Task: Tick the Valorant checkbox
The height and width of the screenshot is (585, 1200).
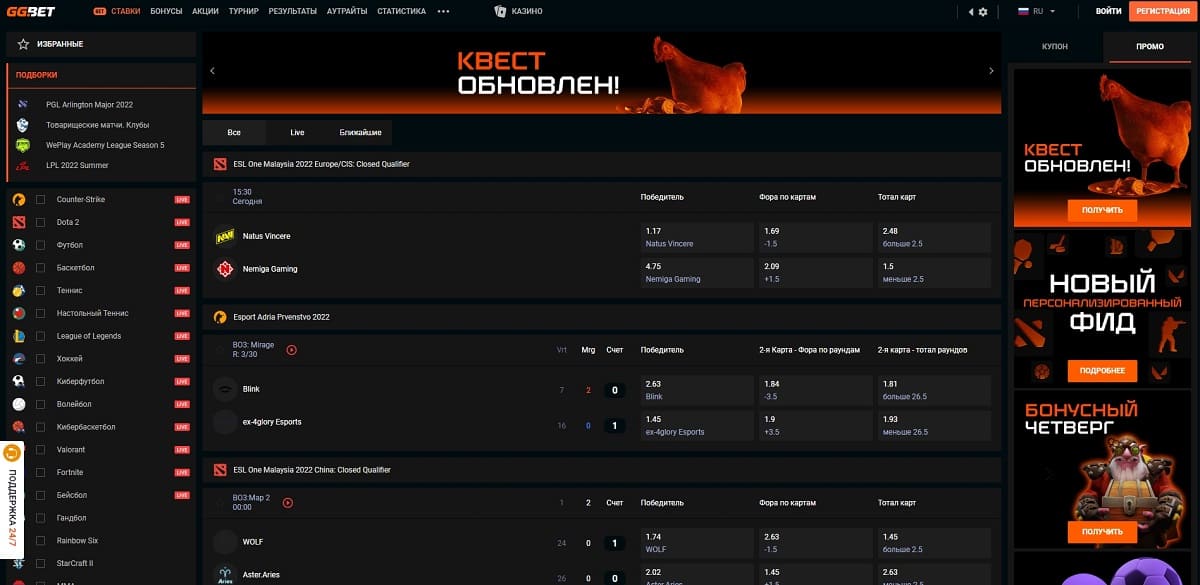Action: pos(41,450)
